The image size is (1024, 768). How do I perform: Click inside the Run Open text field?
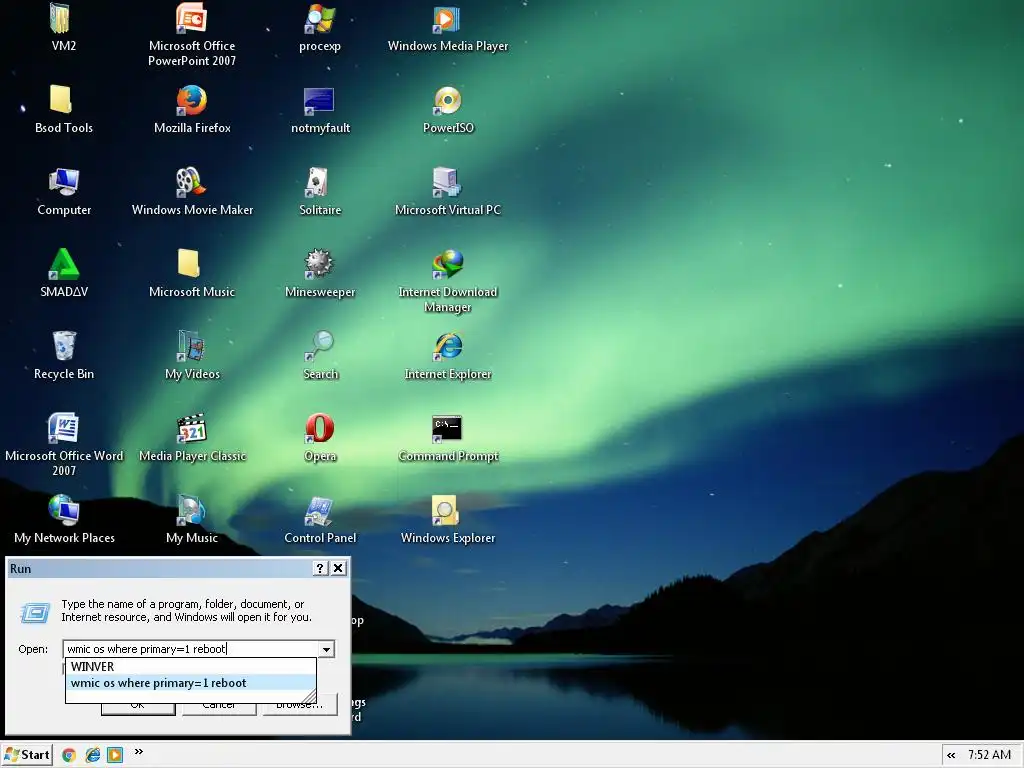pyautogui.click(x=190, y=649)
